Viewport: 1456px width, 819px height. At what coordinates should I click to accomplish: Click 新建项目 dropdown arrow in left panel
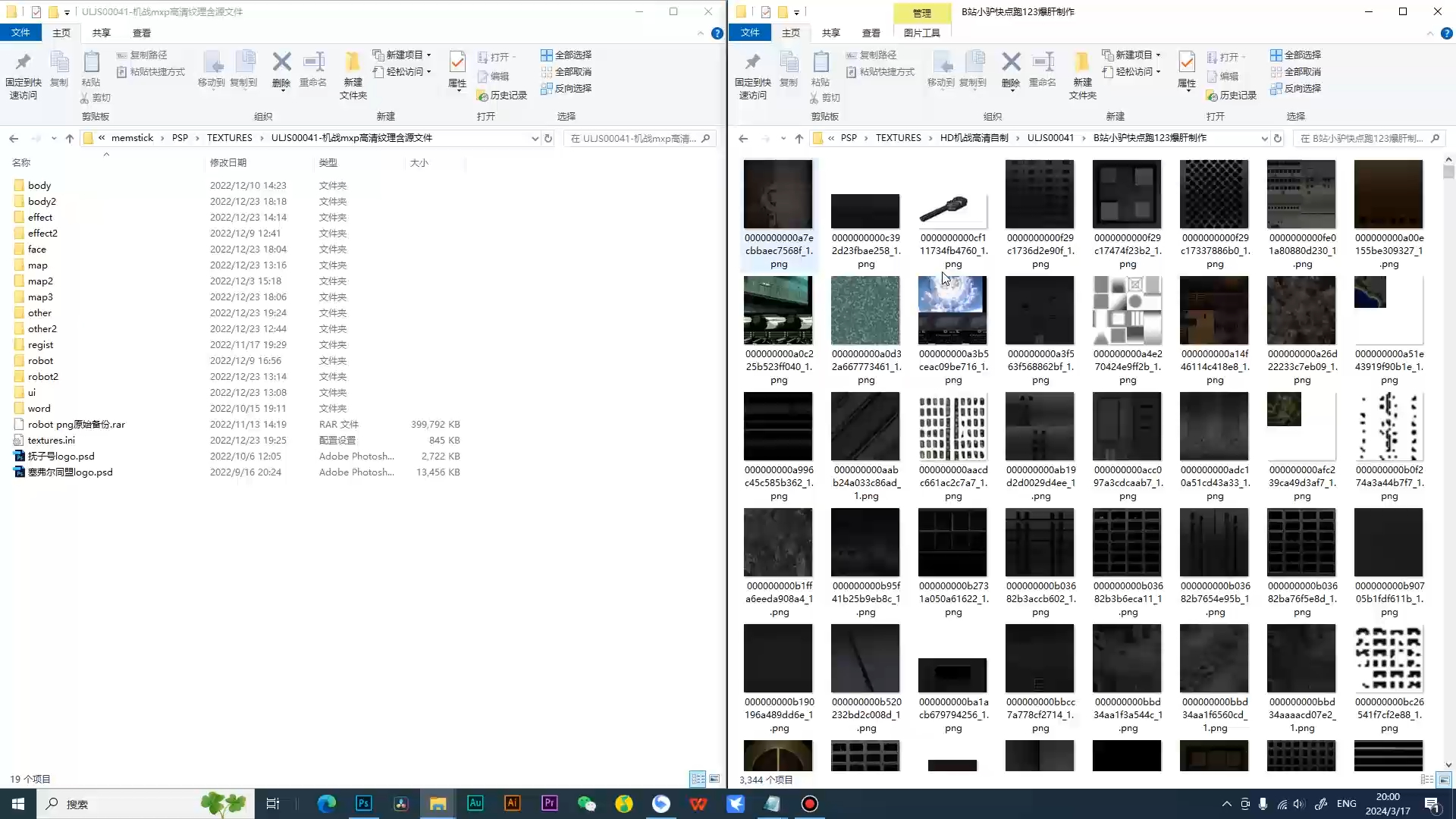tap(432, 55)
